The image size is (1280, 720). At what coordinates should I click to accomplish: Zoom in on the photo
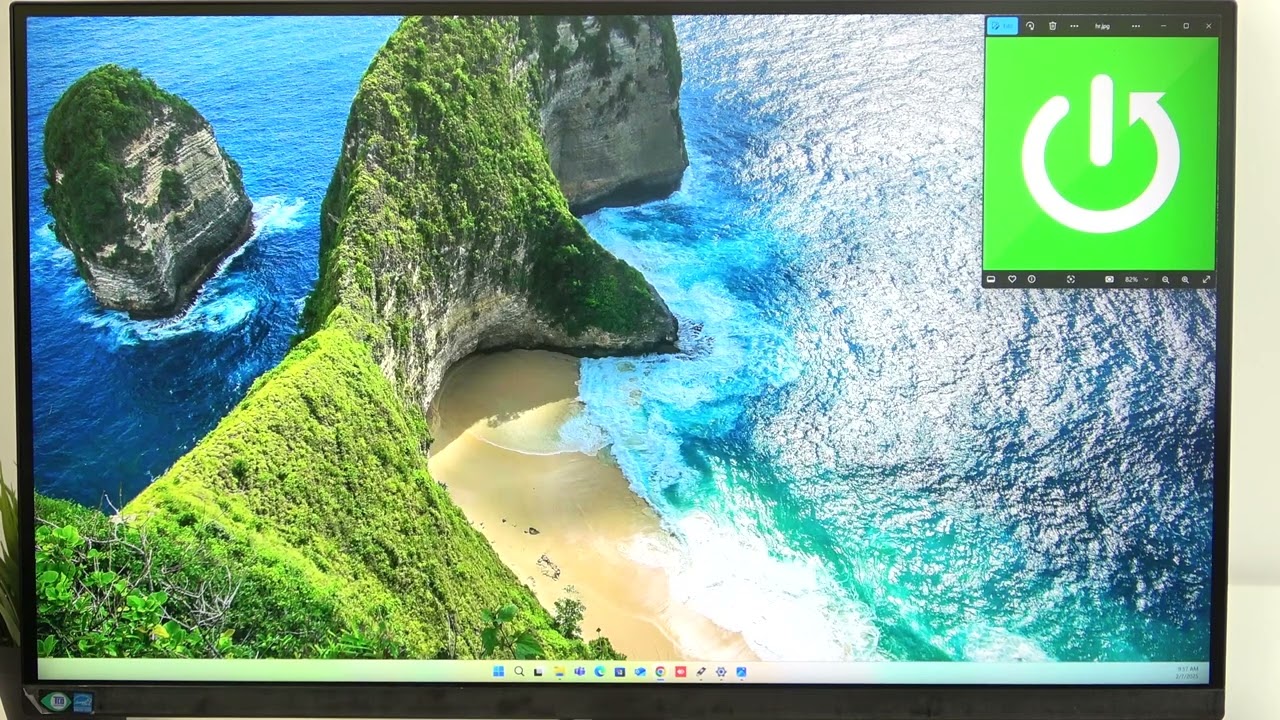(1185, 279)
